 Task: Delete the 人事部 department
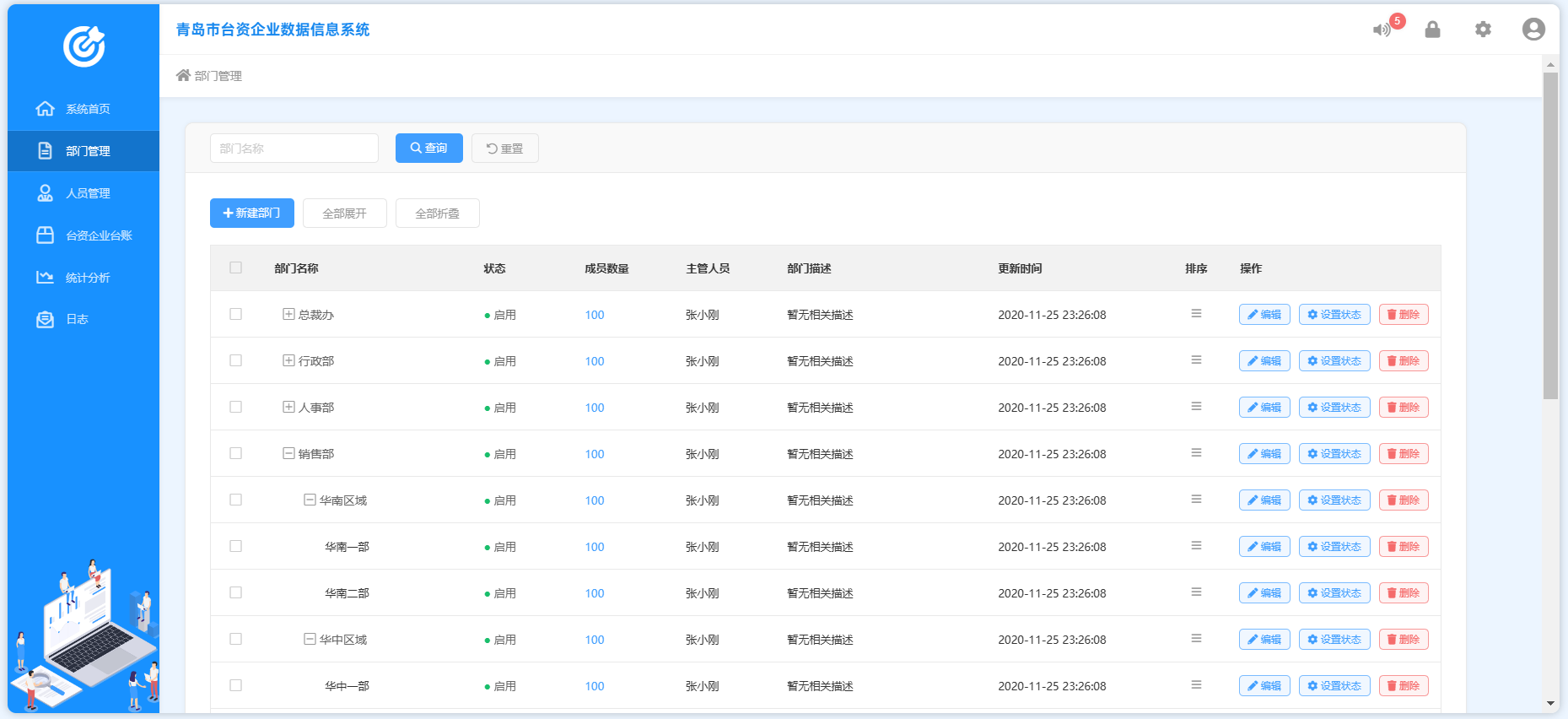click(1404, 407)
